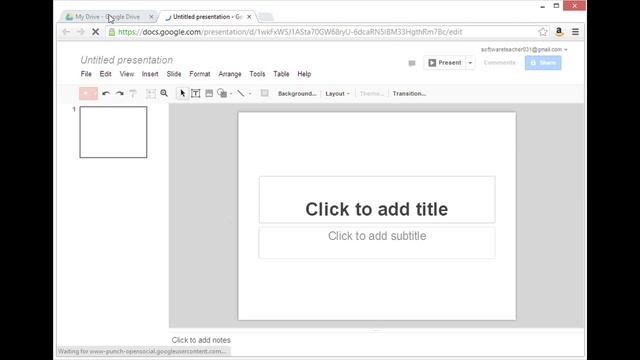This screenshot has width=640, height=360.
Task: Open the Slide menu
Action: coord(174,74)
